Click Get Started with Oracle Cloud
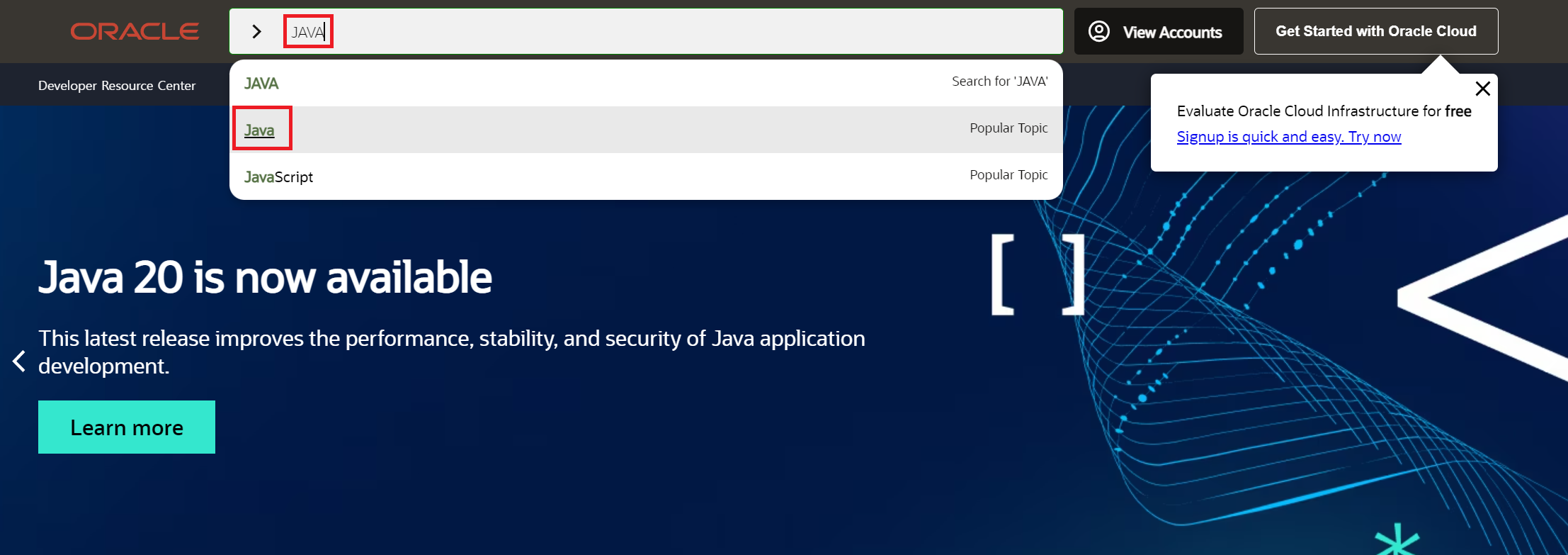Viewport: 1568px width, 555px height. click(x=1376, y=31)
